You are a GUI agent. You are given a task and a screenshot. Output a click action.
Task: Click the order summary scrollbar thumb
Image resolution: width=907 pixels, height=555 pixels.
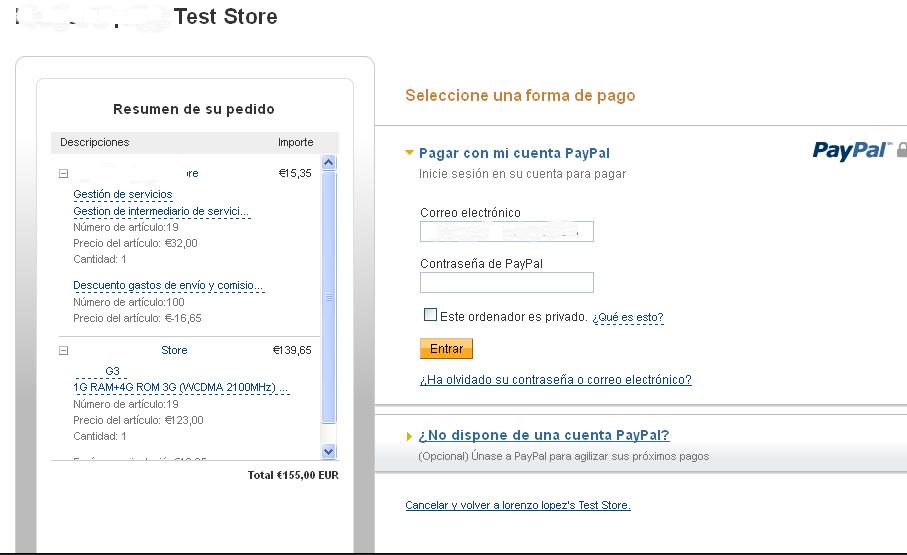click(x=329, y=297)
